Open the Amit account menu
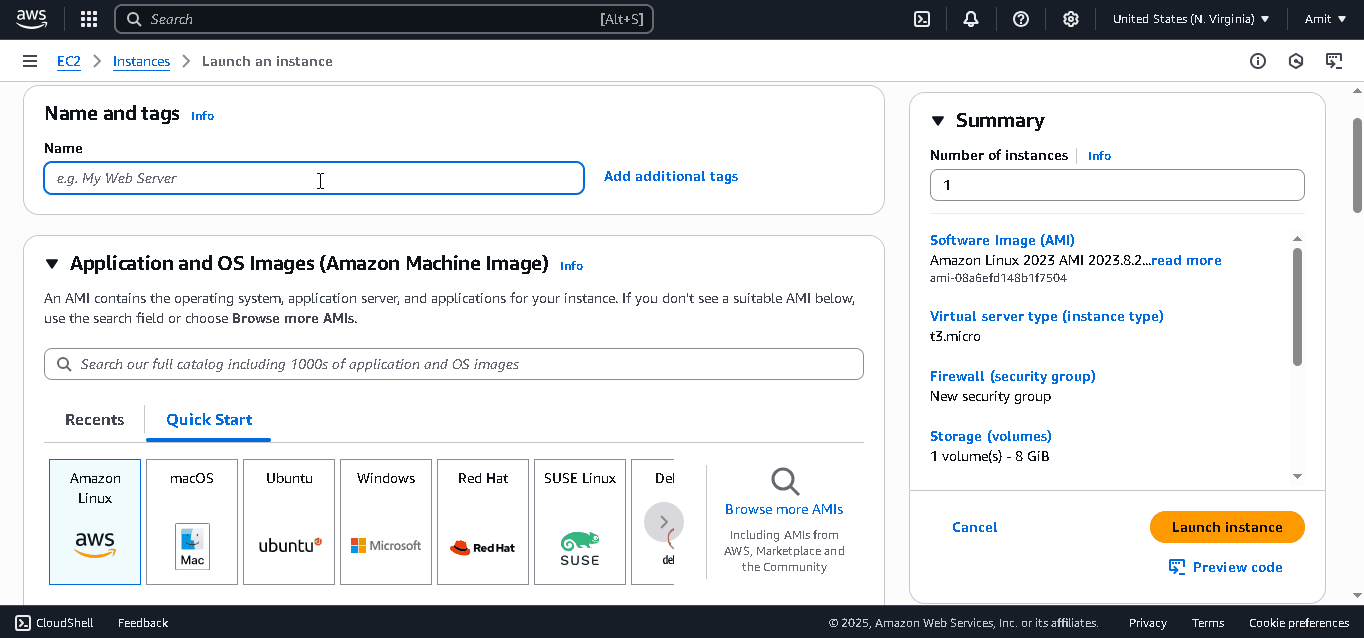The height and width of the screenshot is (638, 1364). (x=1326, y=19)
